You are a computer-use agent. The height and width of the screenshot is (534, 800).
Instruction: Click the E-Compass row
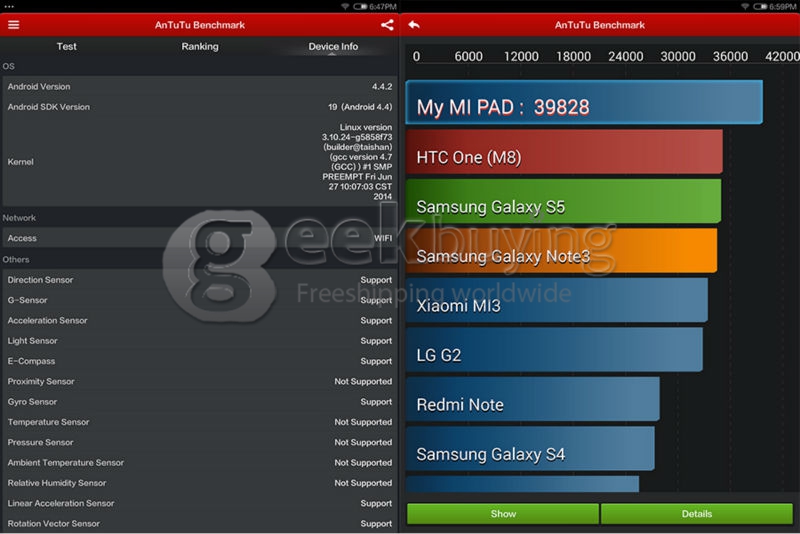click(199, 361)
